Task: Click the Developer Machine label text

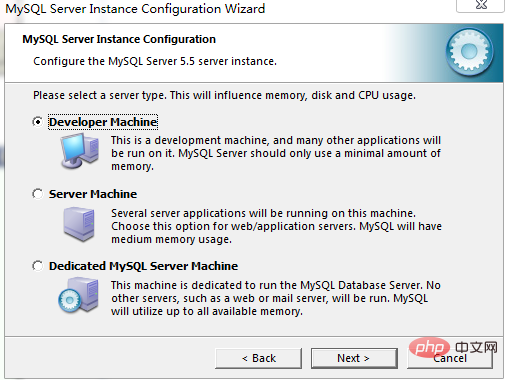Action: point(103,122)
